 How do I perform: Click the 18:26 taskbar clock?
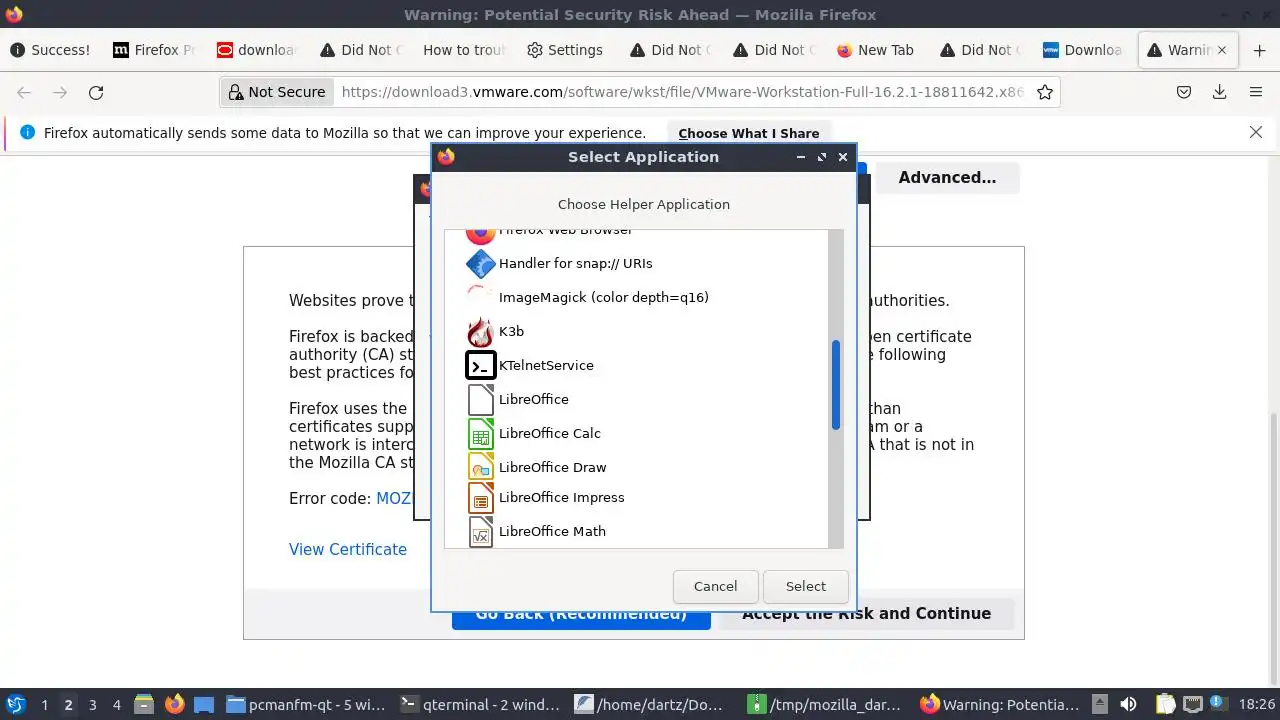pyautogui.click(x=1256, y=705)
